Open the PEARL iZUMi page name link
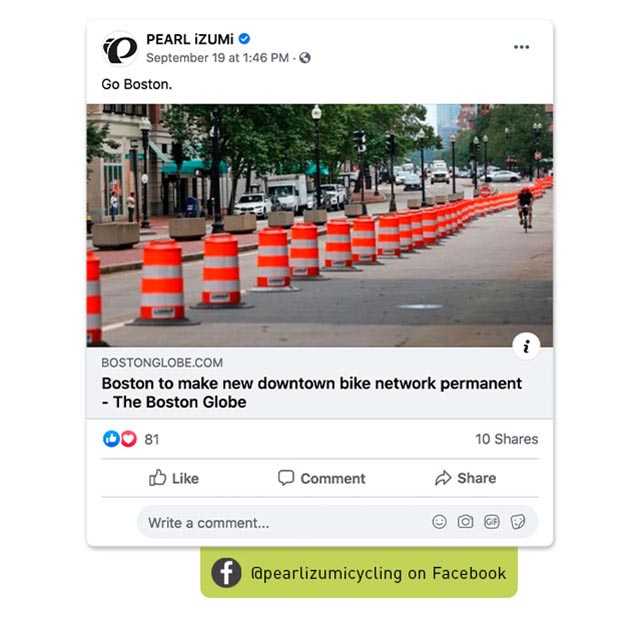 point(190,39)
